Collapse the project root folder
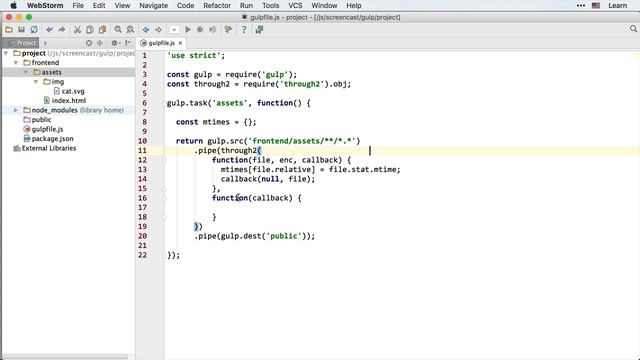Viewport: 640px width, 360px height. click(6, 53)
